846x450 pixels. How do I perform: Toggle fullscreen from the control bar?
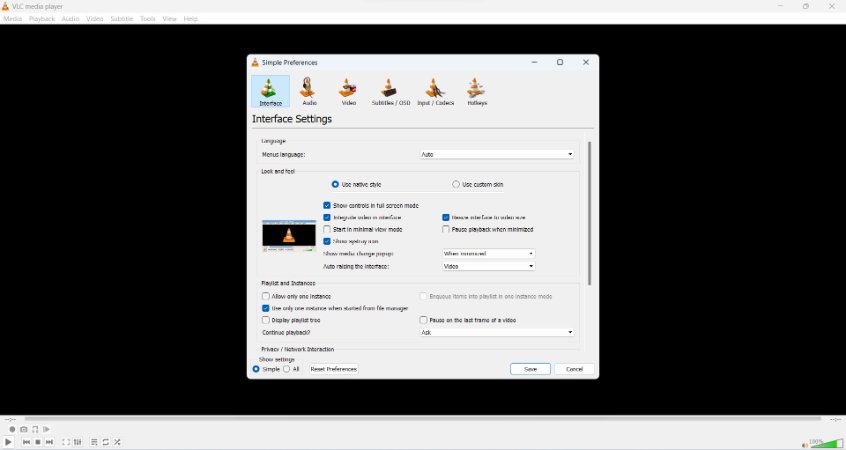point(66,442)
